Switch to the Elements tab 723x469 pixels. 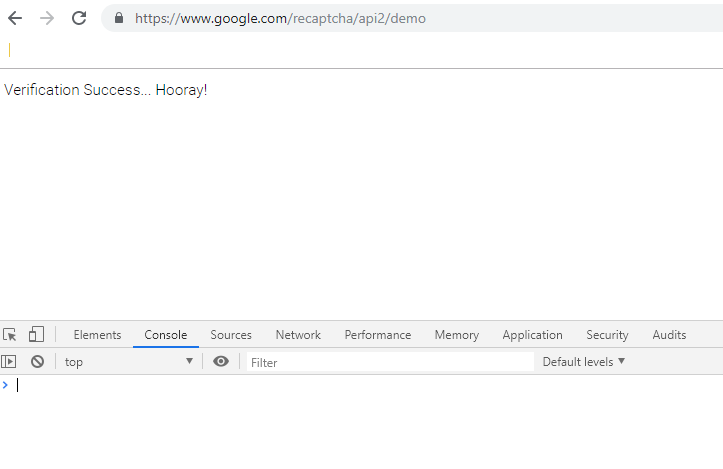tap(97, 335)
